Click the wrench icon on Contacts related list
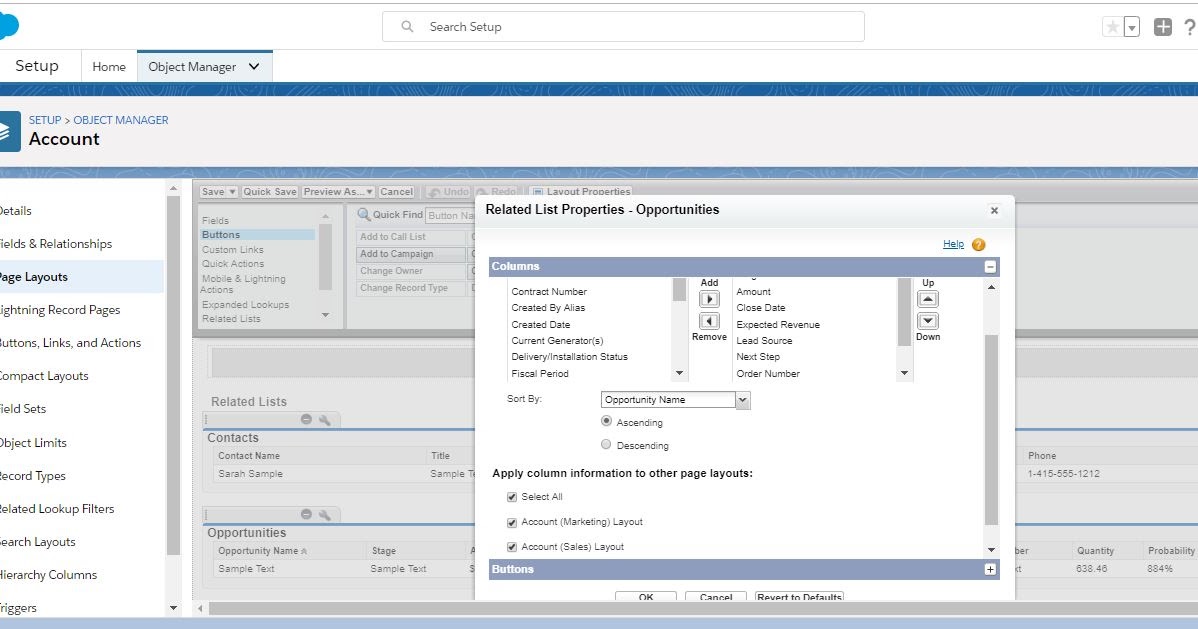 click(326, 419)
